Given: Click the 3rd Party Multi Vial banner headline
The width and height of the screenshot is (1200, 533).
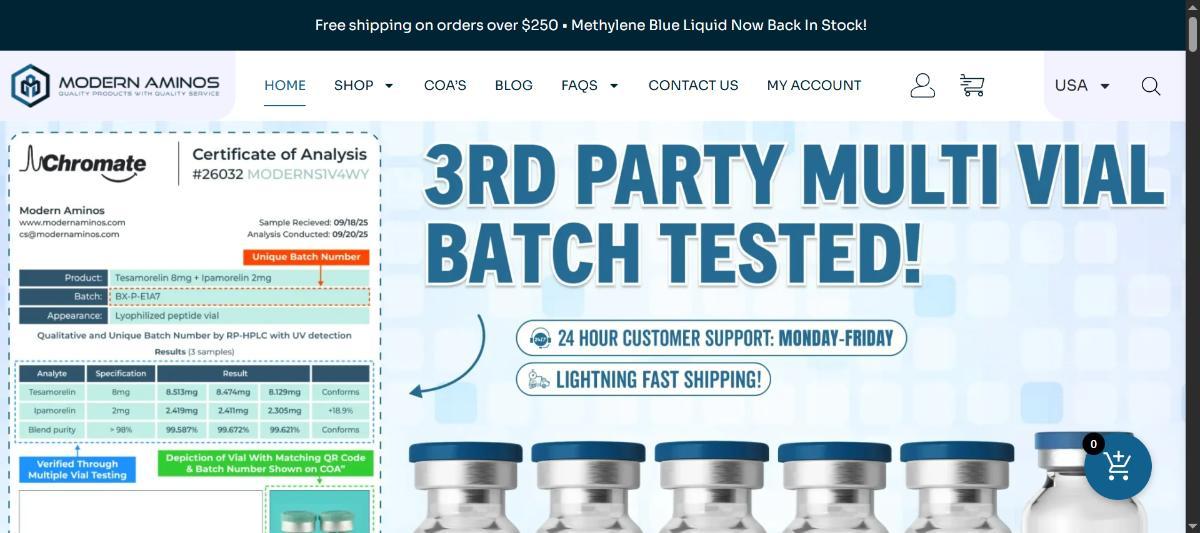Looking at the screenshot, I should click(795, 214).
